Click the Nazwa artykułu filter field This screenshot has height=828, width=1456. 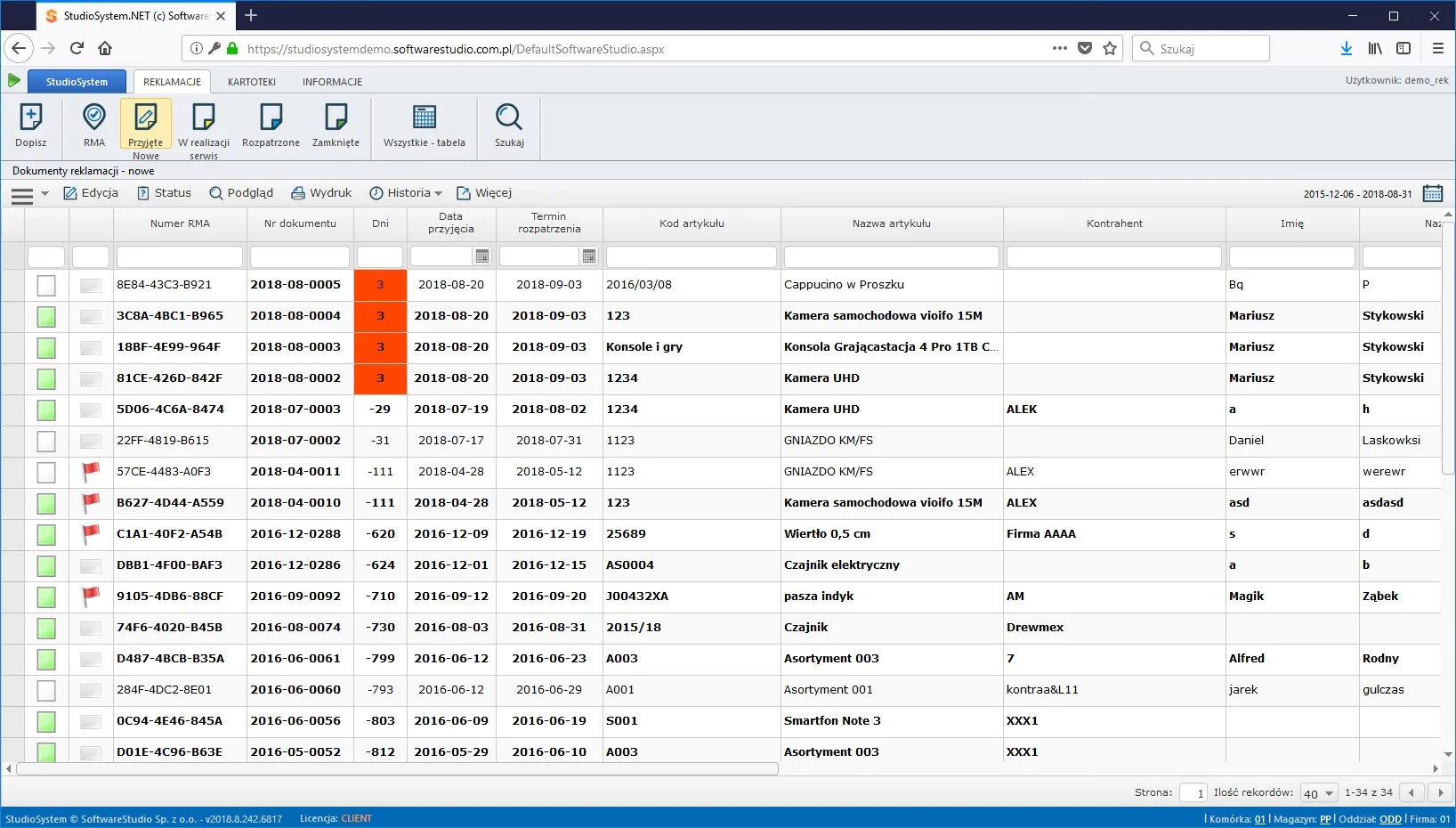pos(892,256)
